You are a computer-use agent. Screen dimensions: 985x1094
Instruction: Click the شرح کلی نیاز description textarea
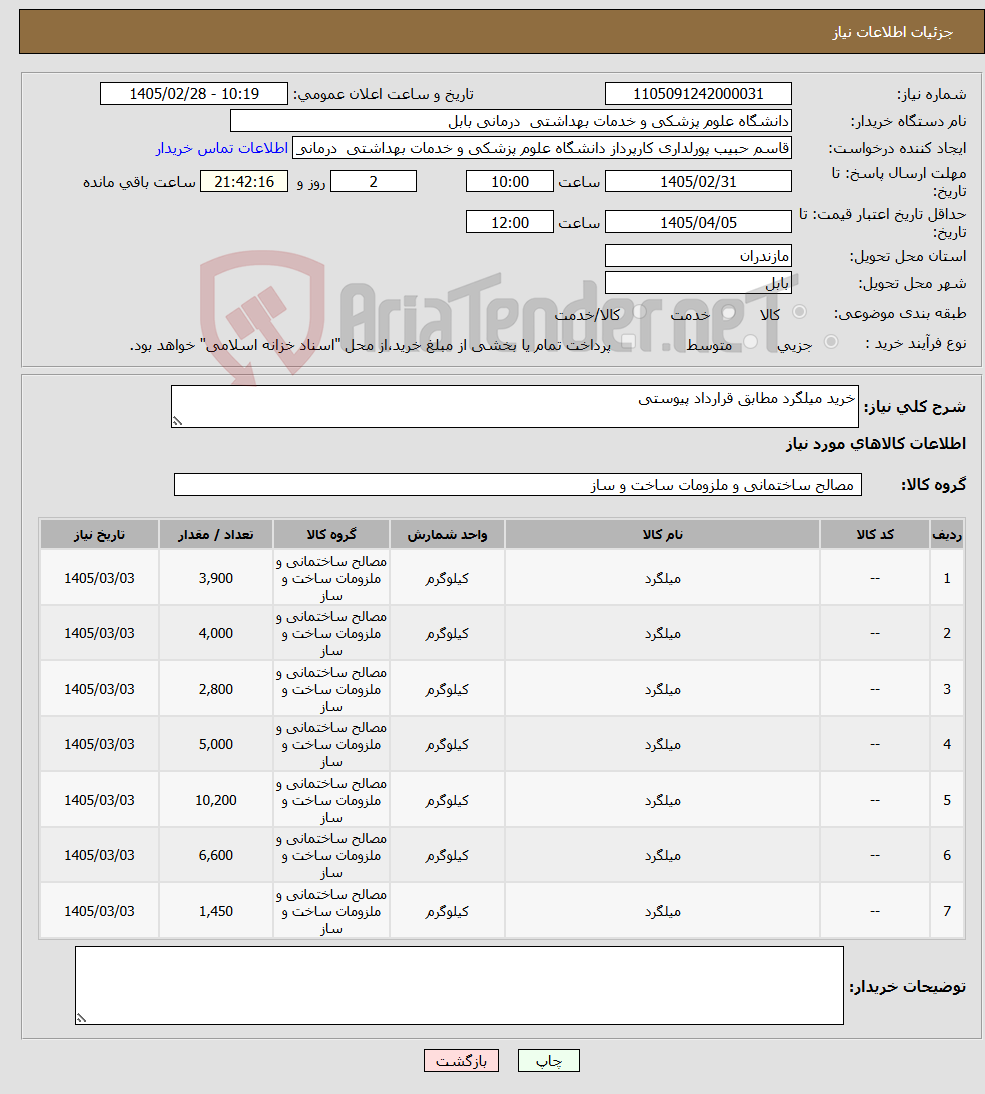coord(515,406)
